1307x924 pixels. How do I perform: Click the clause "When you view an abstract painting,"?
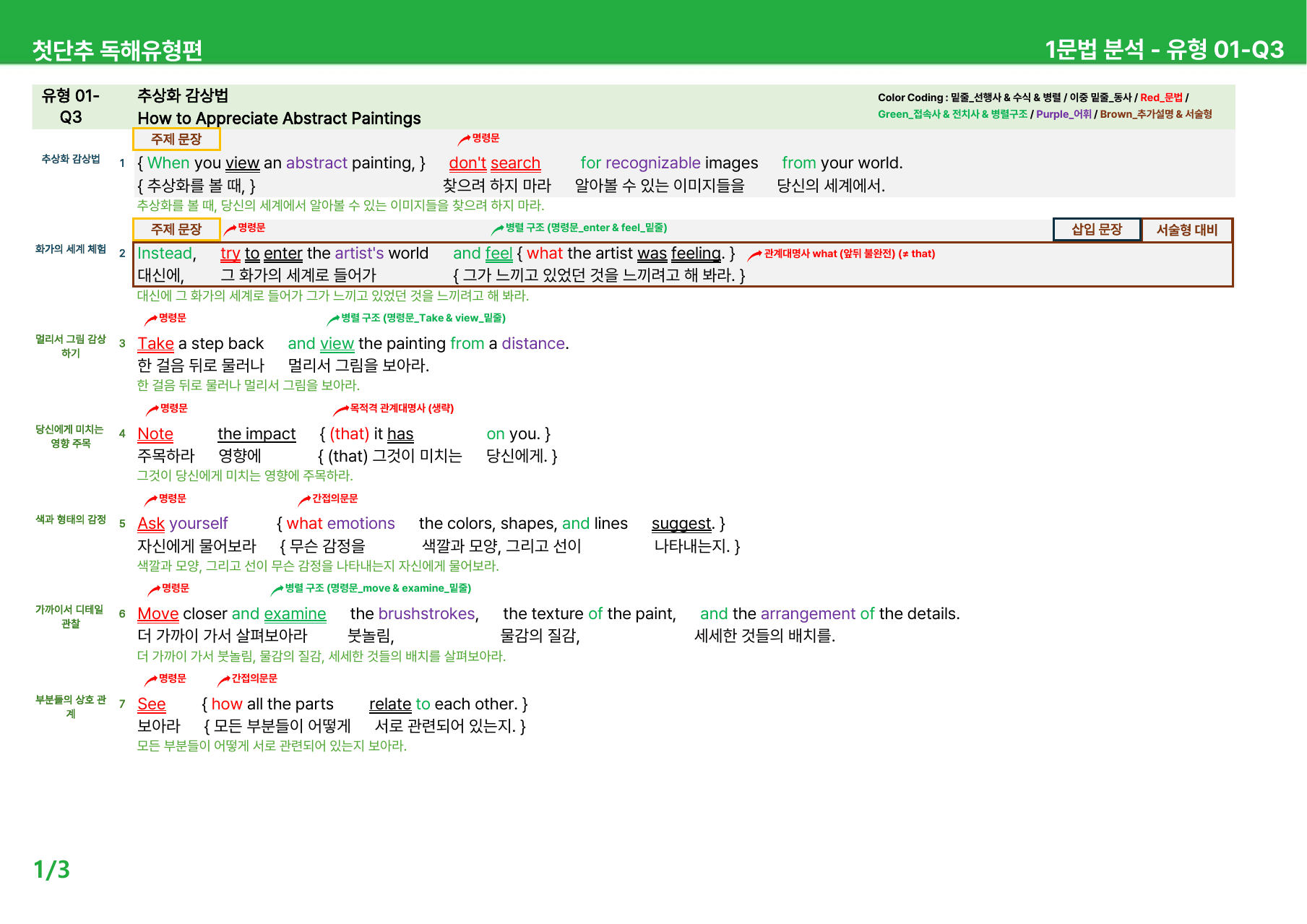[281, 163]
